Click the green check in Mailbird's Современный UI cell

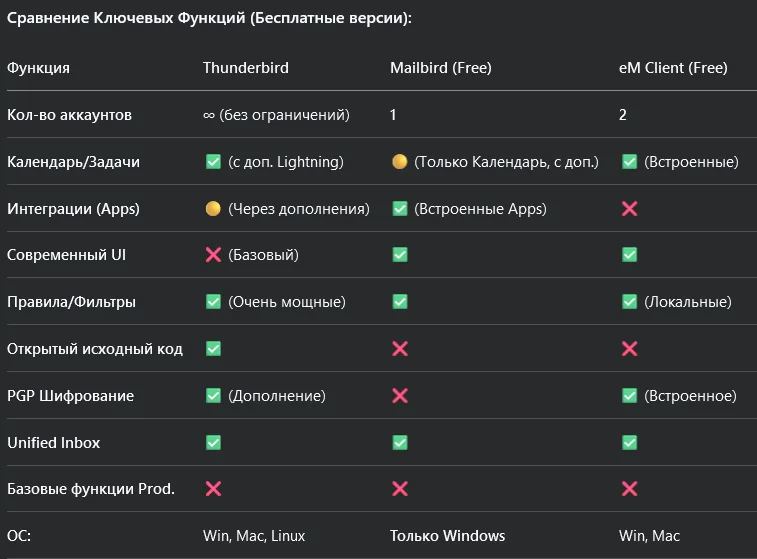coord(400,254)
